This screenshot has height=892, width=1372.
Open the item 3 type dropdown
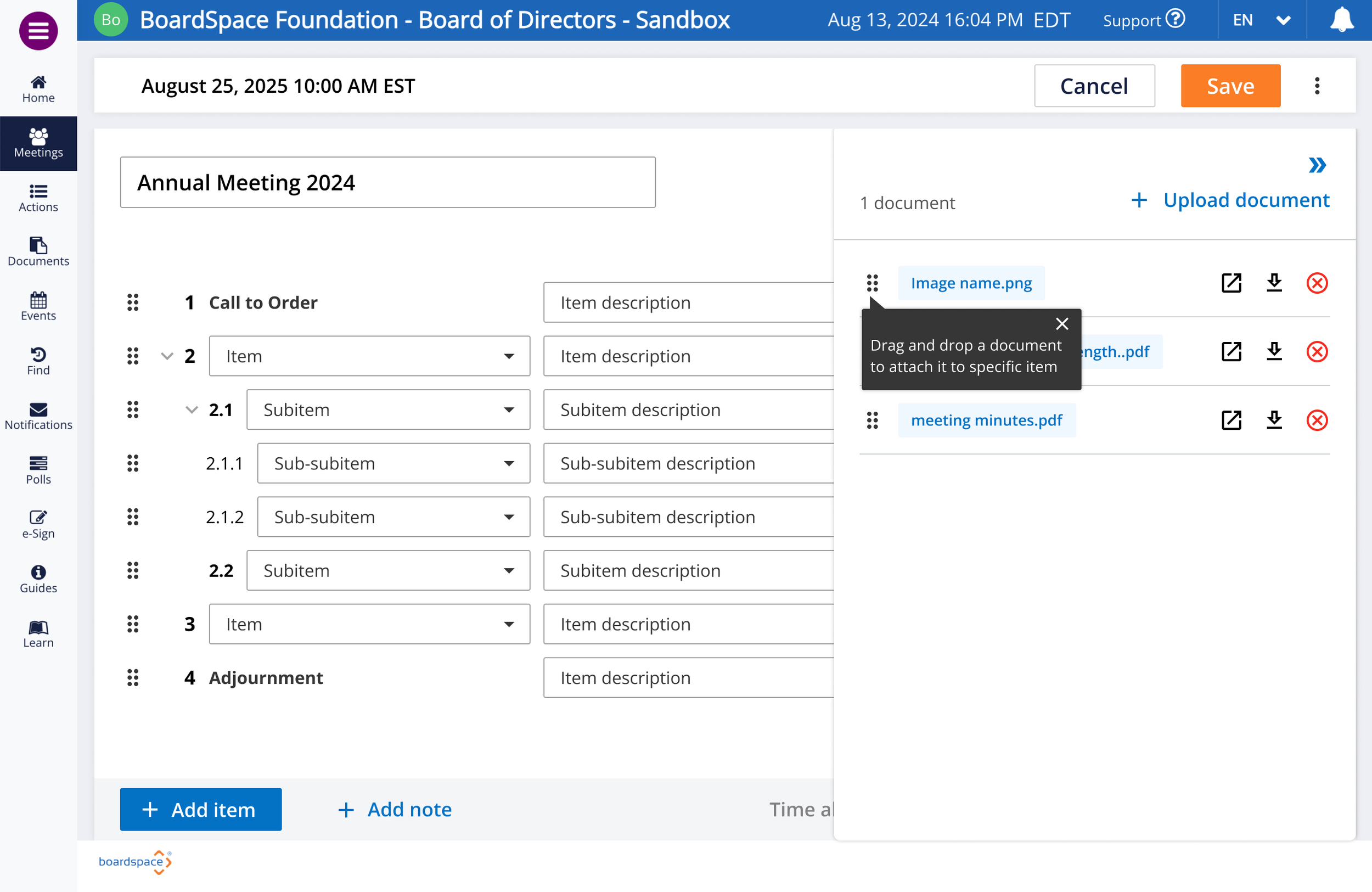[x=369, y=624]
